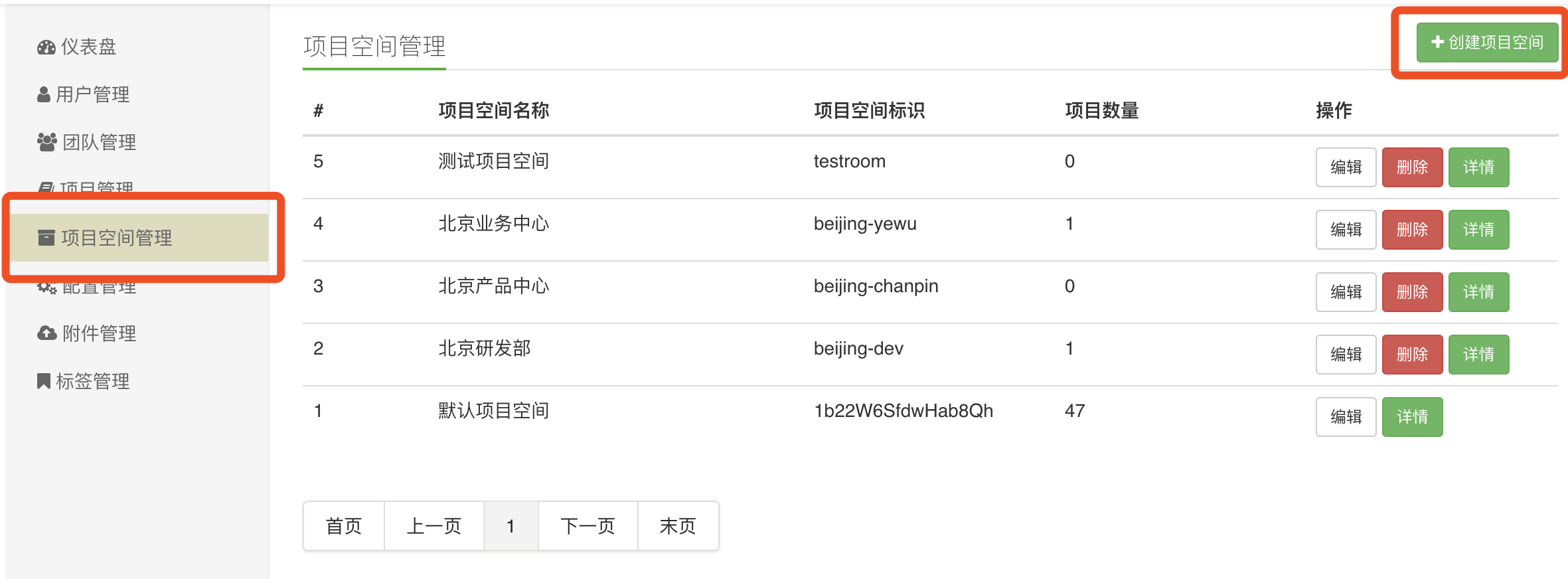The width and height of the screenshot is (1568, 579).
Task: Click the tag management bookmark icon
Action: click(44, 381)
